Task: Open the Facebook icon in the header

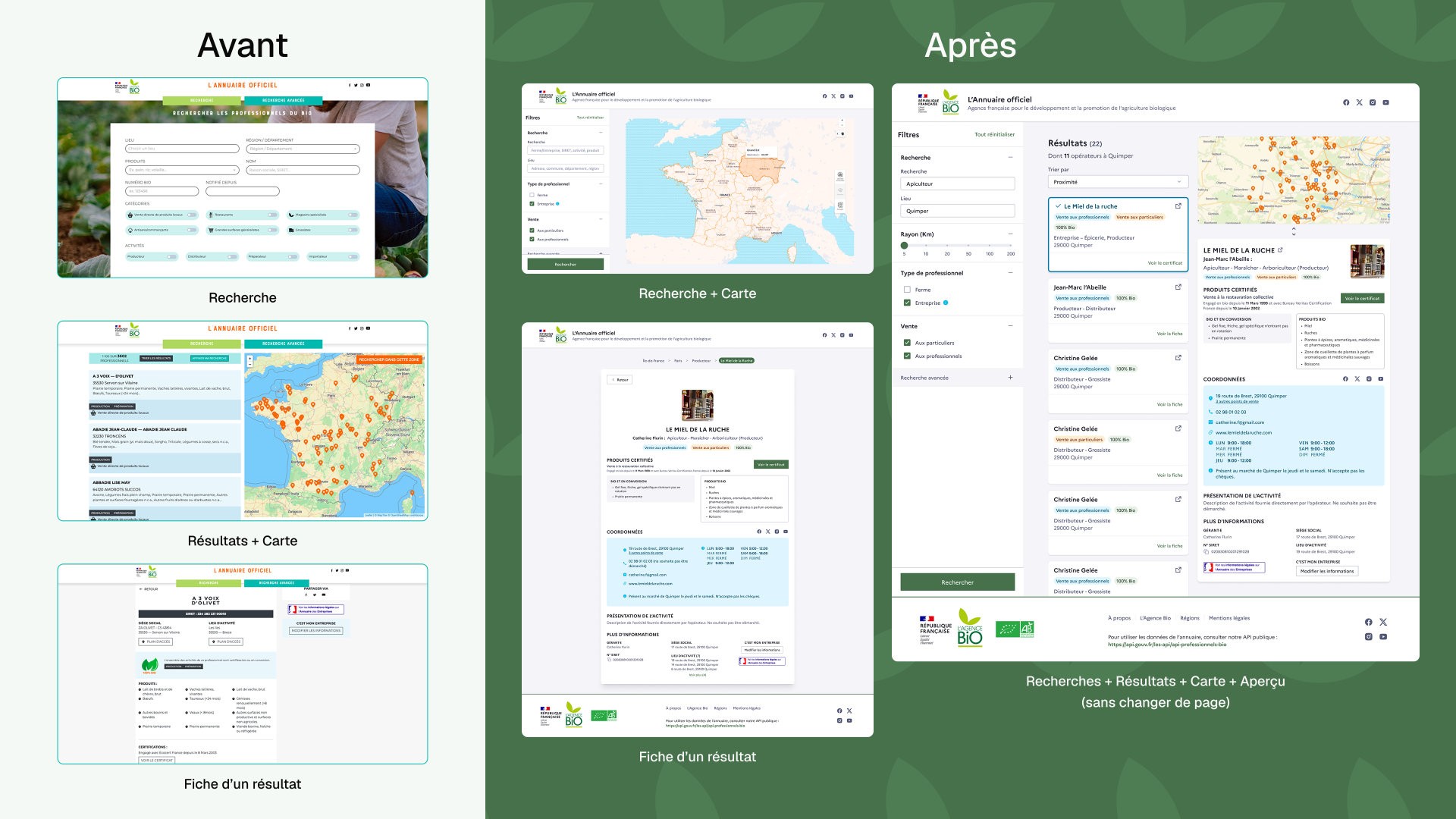Action: coord(1346,102)
